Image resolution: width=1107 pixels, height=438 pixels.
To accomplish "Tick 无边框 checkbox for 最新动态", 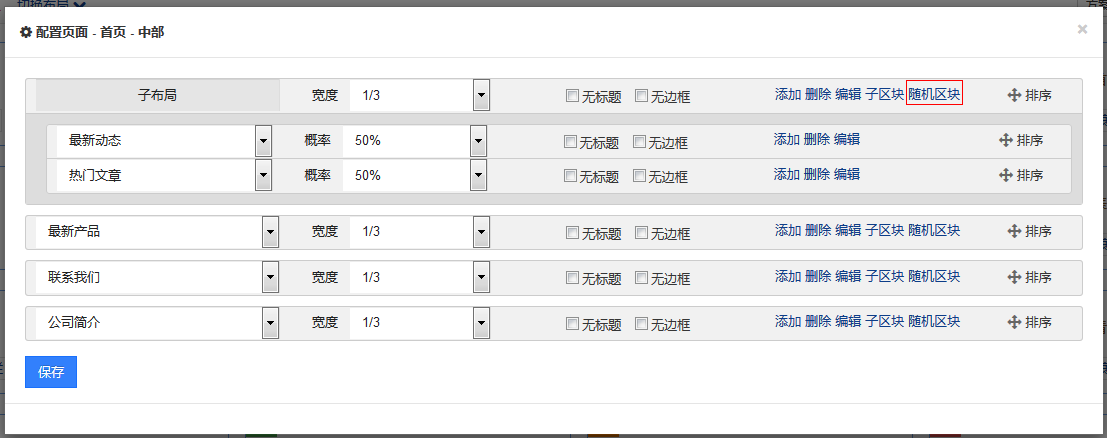I will pyautogui.click(x=639, y=141).
